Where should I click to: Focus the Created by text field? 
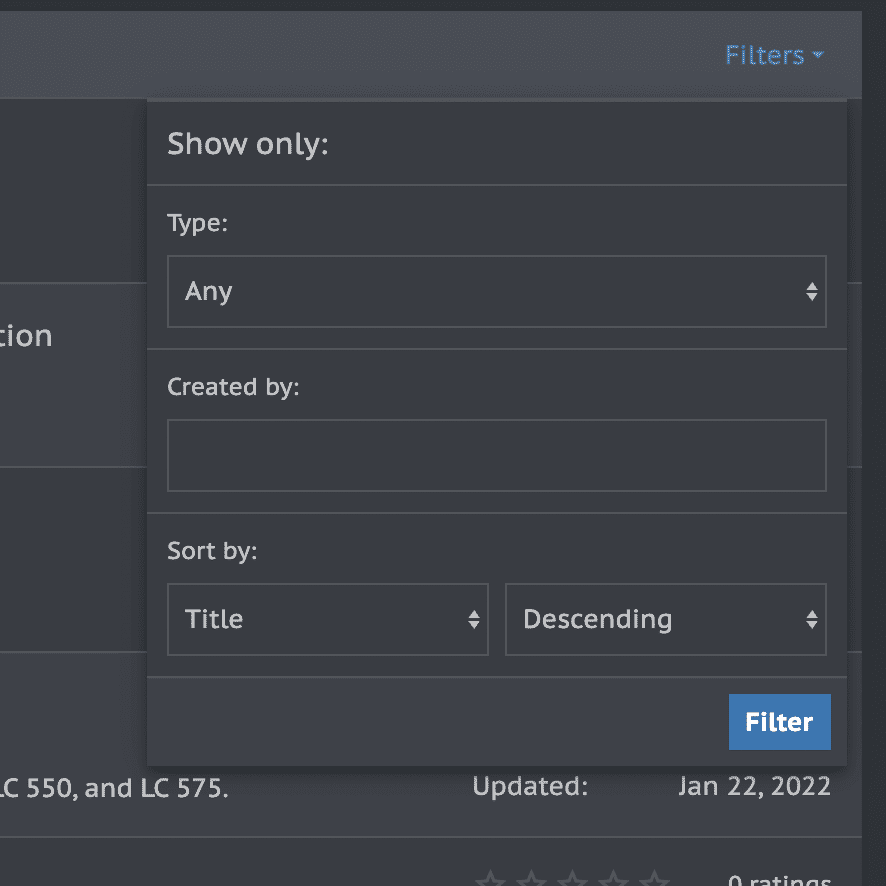[496, 456]
